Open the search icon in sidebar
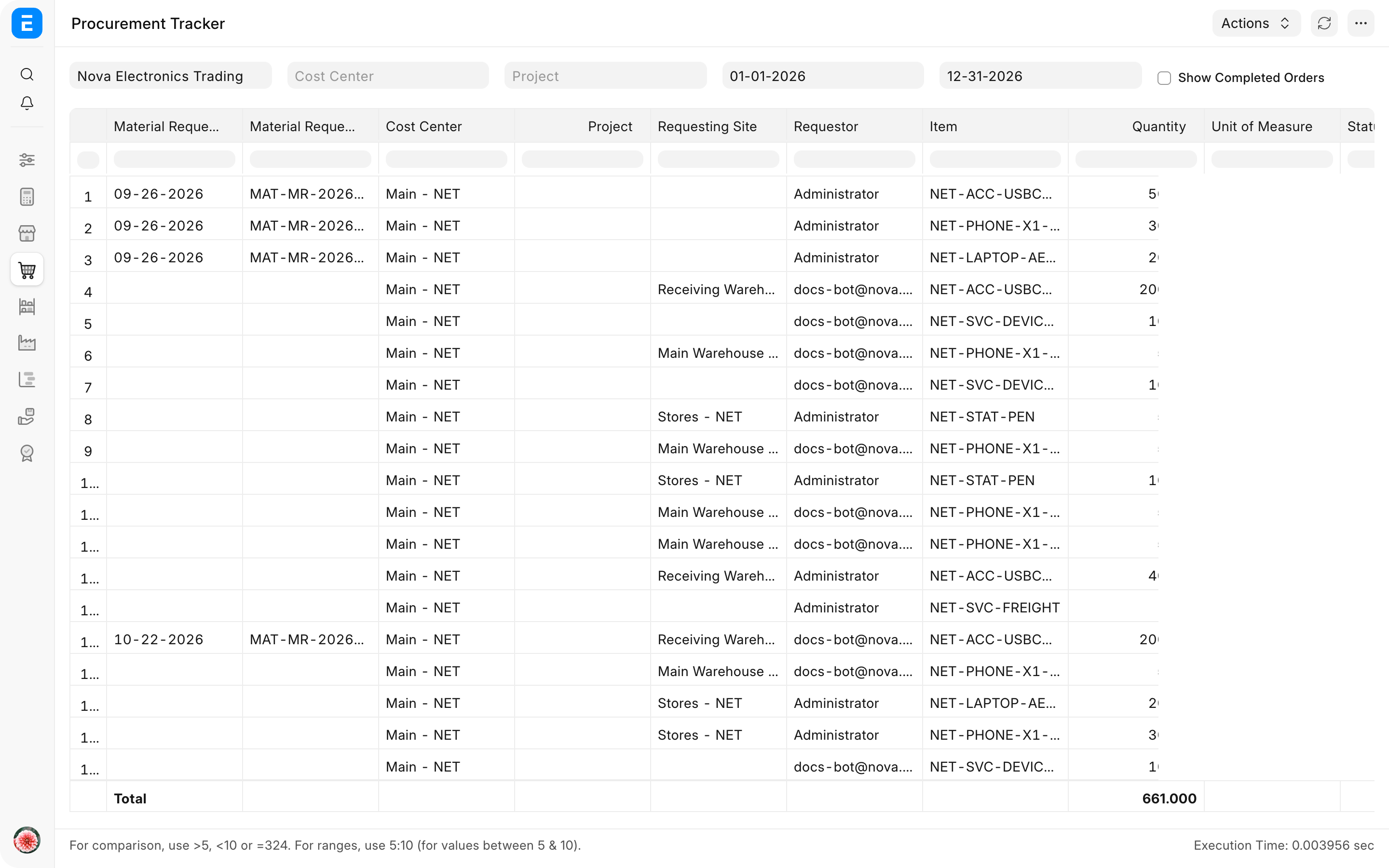The width and height of the screenshot is (1389, 868). coord(27,74)
